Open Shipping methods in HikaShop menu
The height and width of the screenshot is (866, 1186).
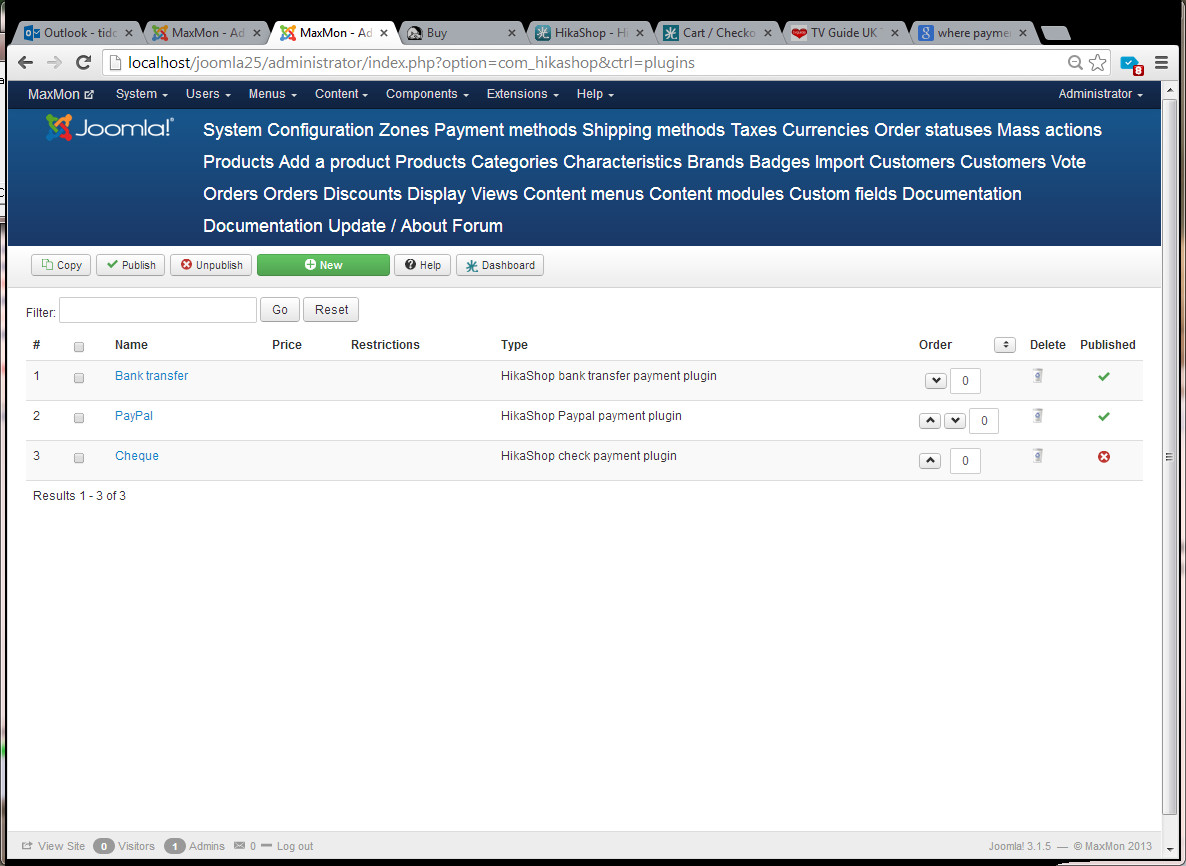[x=654, y=130]
